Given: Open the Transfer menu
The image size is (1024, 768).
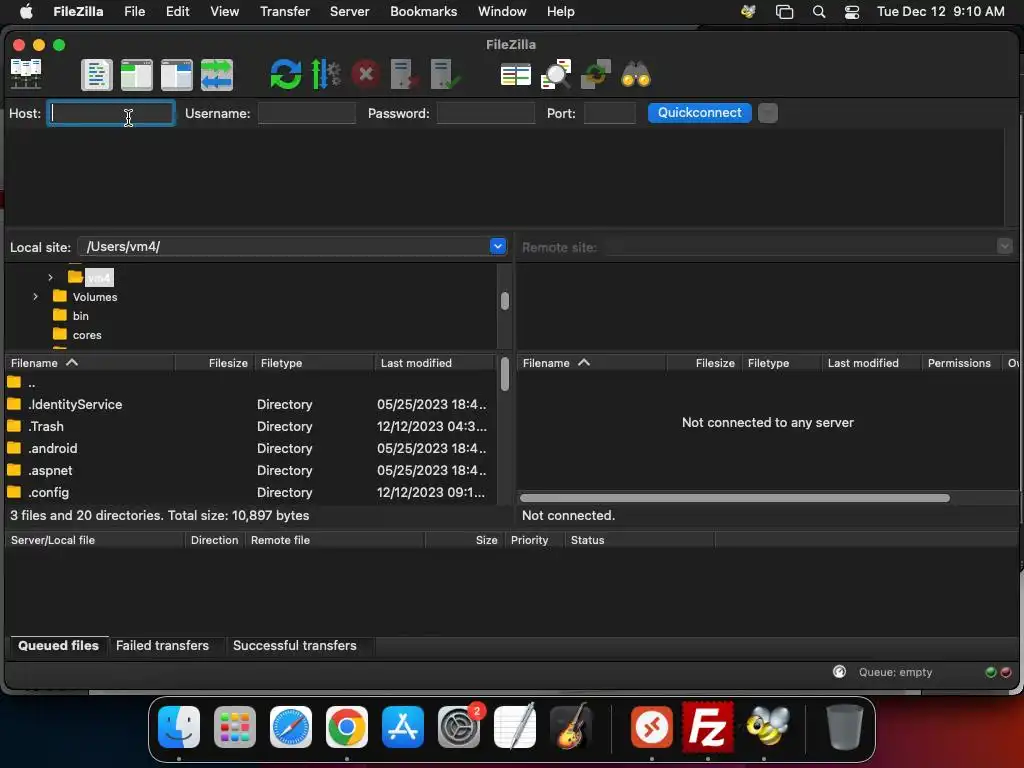Looking at the screenshot, I should tap(285, 12).
